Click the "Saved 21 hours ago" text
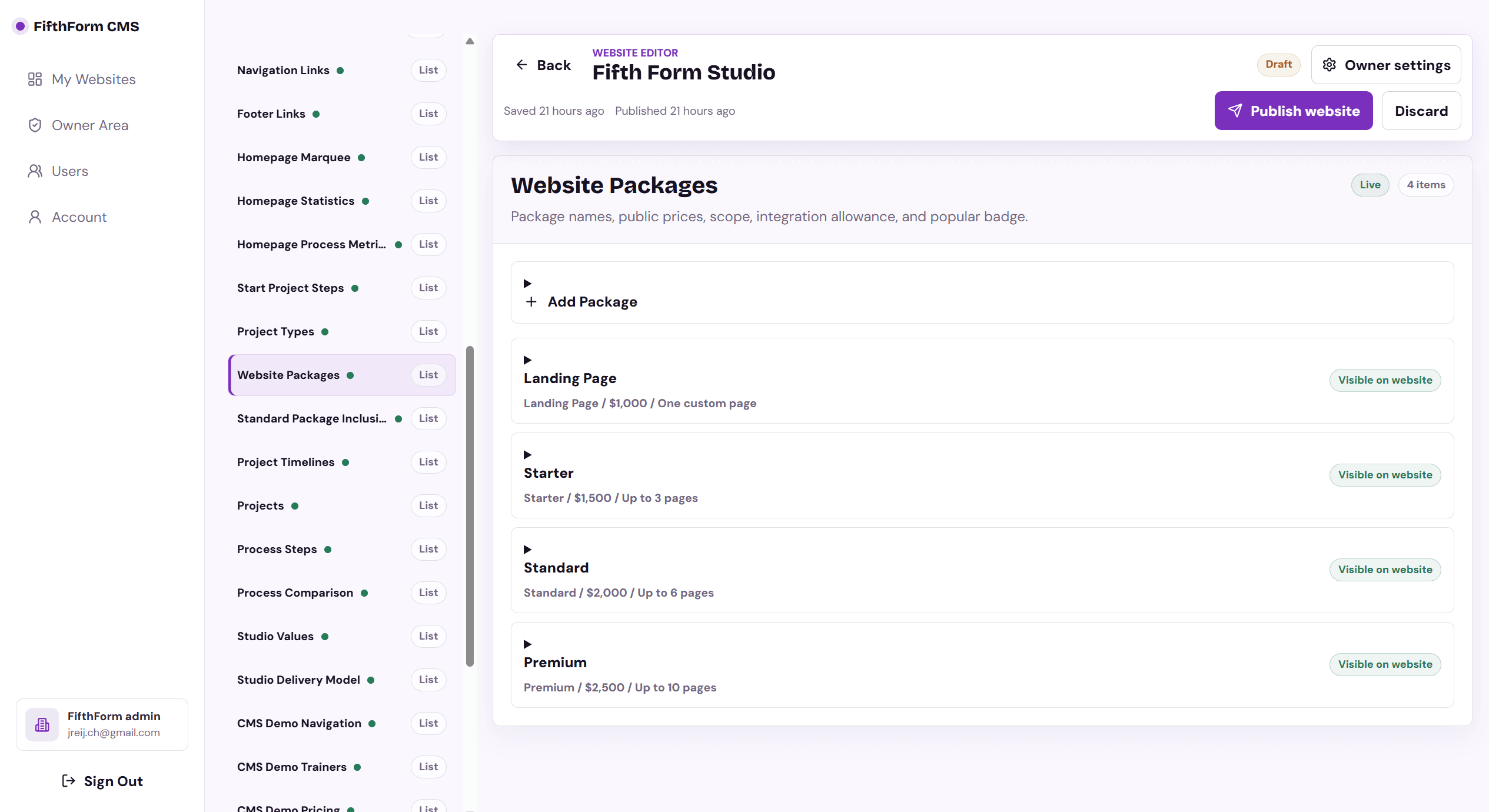Image resolution: width=1489 pixels, height=812 pixels. tap(554, 111)
